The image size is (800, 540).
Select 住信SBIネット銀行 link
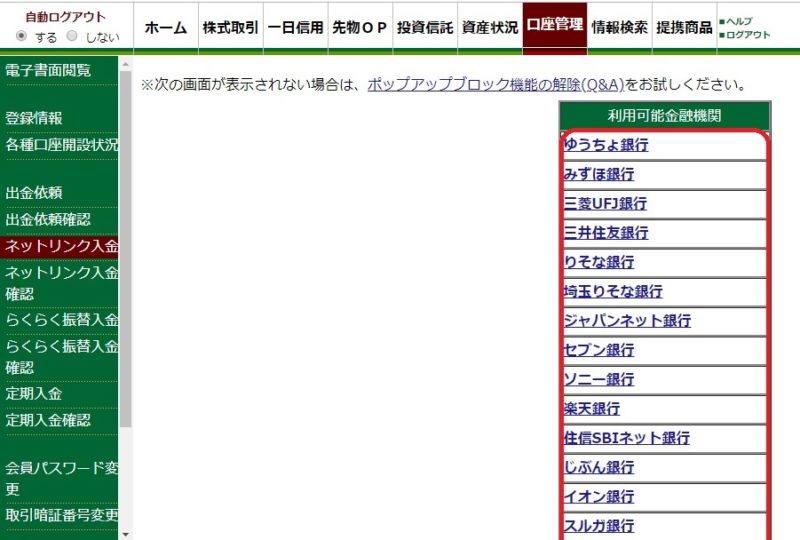tap(627, 438)
